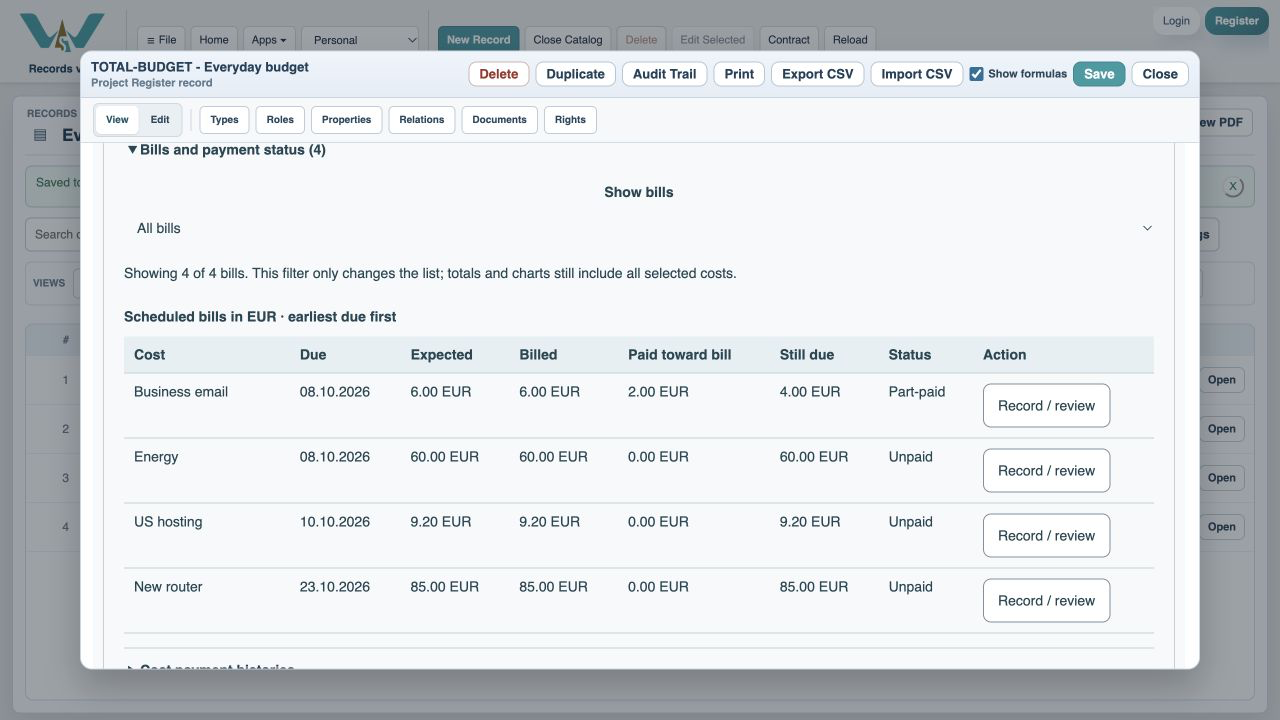Record / review the Business email bill
The height and width of the screenshot is (720, 1280).
coord(1046,406)
